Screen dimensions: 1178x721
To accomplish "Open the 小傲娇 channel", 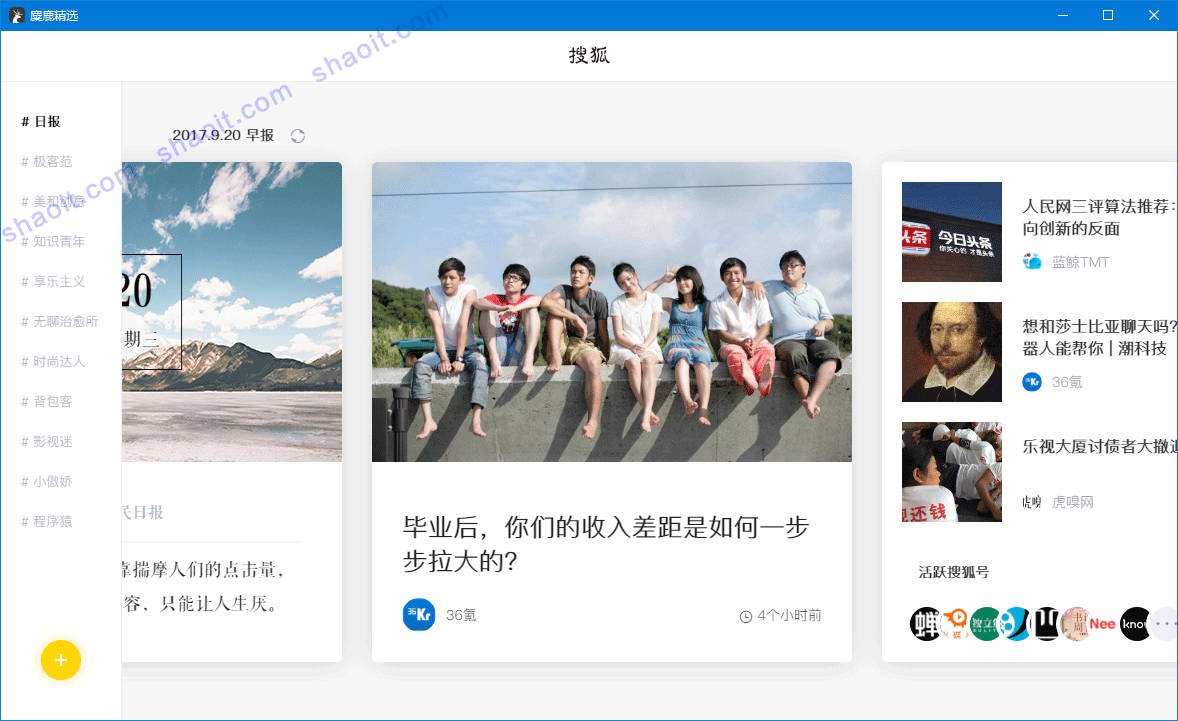I will [x=47, y=481].
